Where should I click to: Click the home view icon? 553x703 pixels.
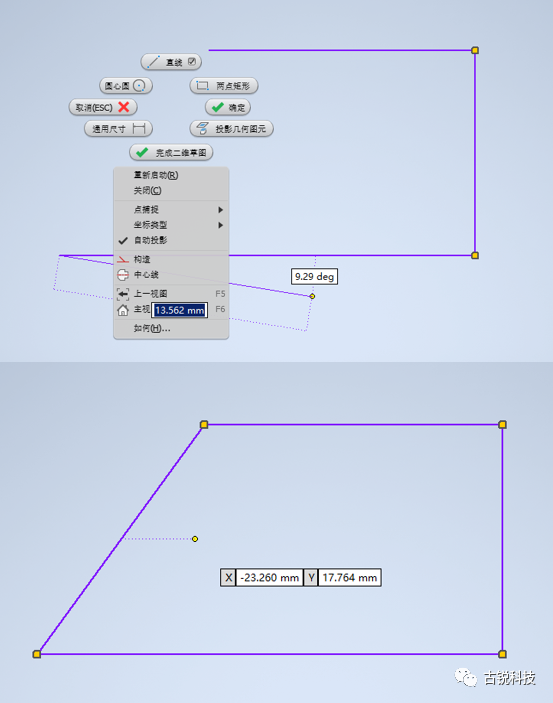coord(122,310)
